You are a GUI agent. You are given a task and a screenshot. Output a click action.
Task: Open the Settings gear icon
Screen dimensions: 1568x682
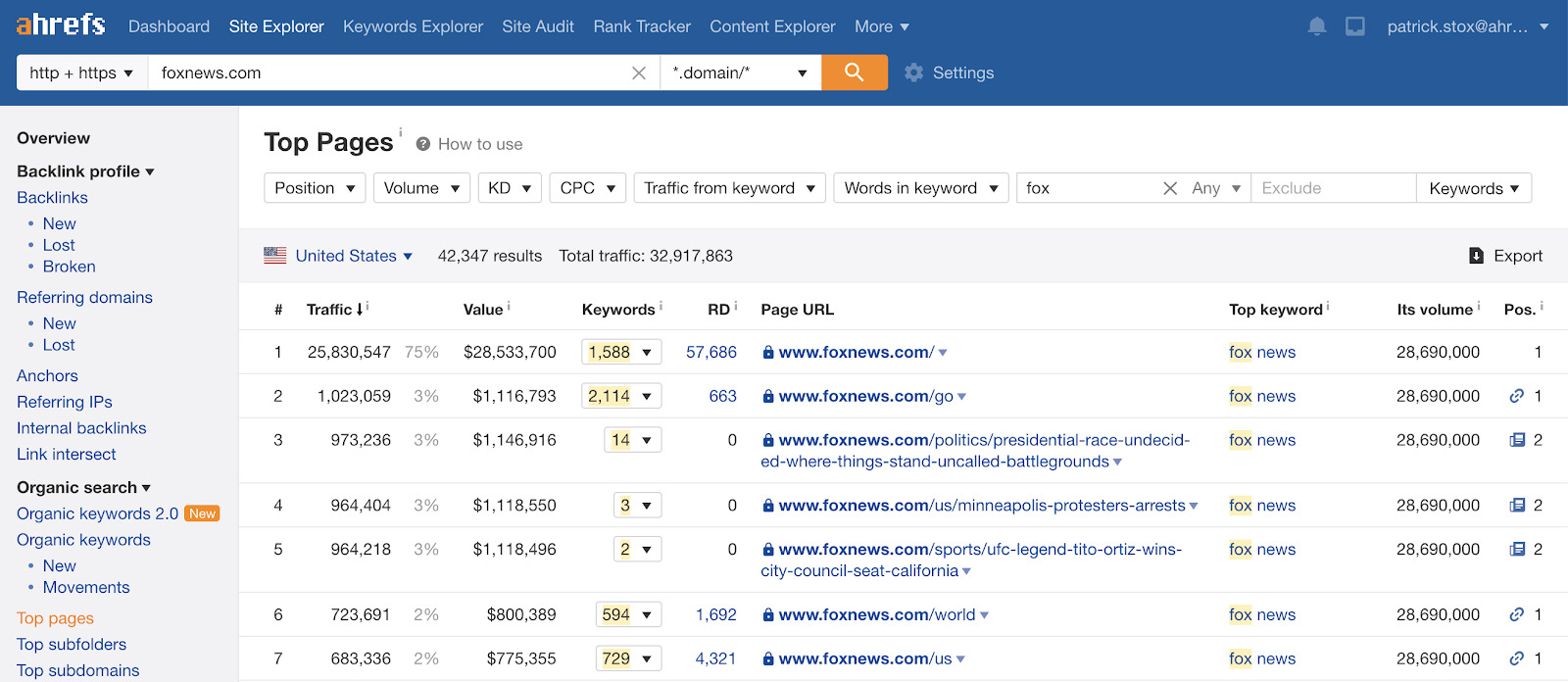click(913, 73)
